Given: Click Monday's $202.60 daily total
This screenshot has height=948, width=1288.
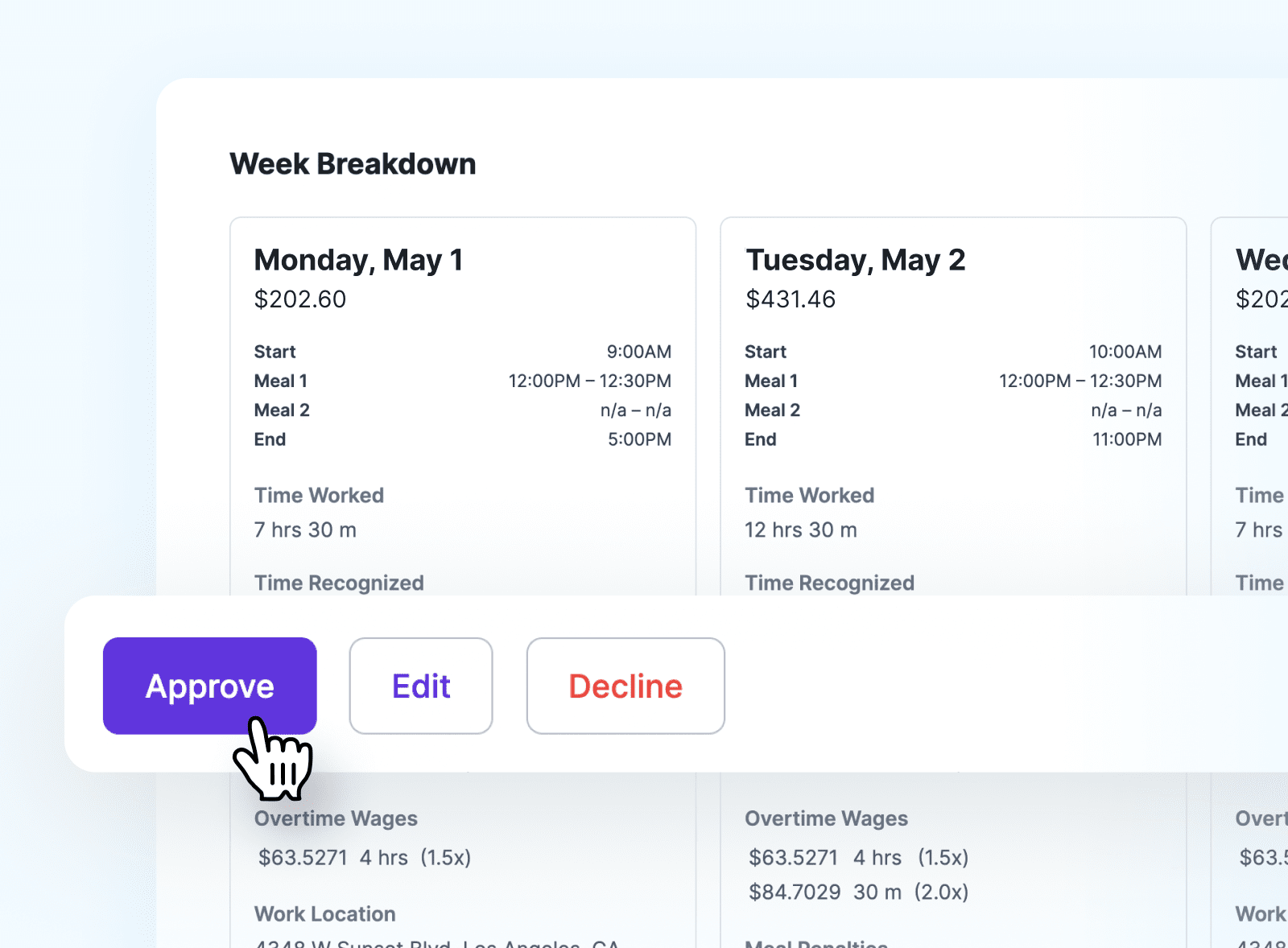Looking at the screenshot, I should (x=300, y=299).
